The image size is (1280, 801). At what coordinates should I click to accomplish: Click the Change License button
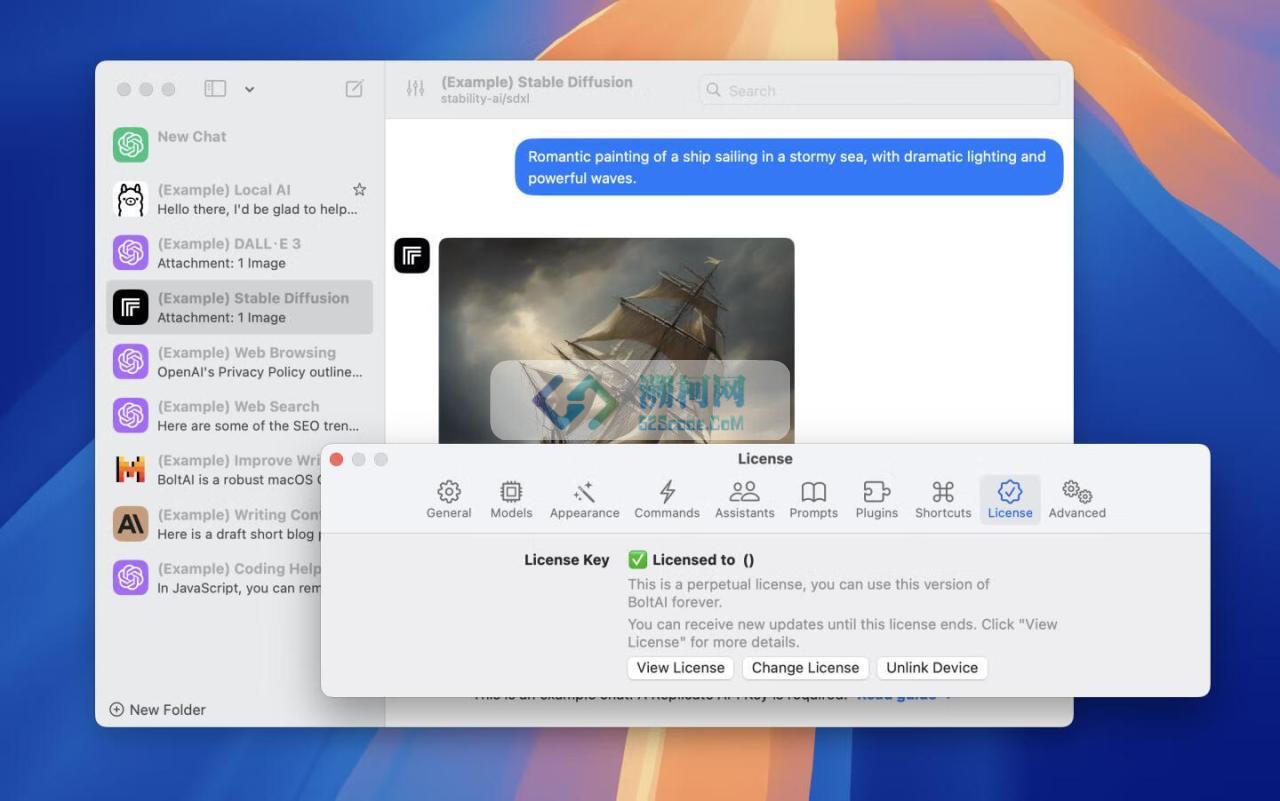[805, 668]
